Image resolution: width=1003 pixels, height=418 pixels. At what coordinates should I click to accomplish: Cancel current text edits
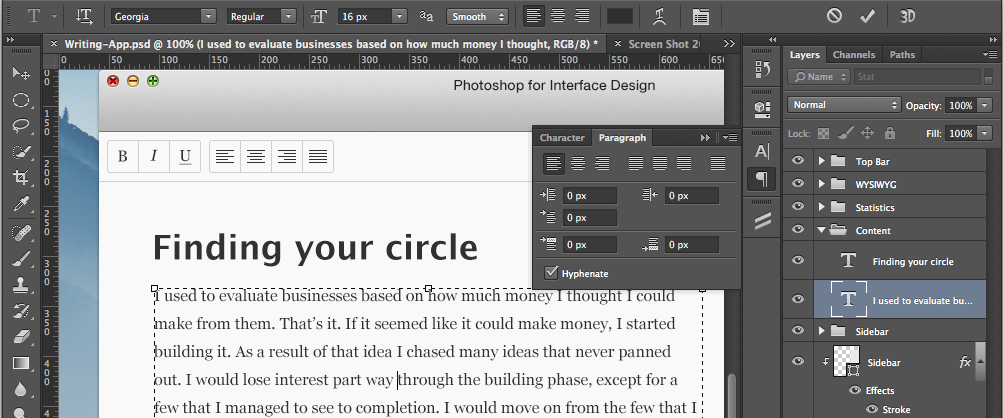point(834,16)
